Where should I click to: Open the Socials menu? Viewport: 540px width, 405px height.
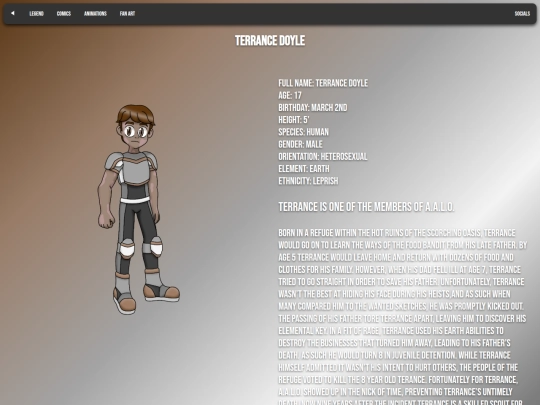[x=522, y=13]
